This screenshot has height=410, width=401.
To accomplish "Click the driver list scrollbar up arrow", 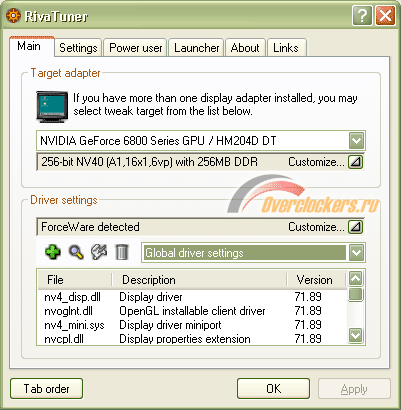I will point(355,278).
